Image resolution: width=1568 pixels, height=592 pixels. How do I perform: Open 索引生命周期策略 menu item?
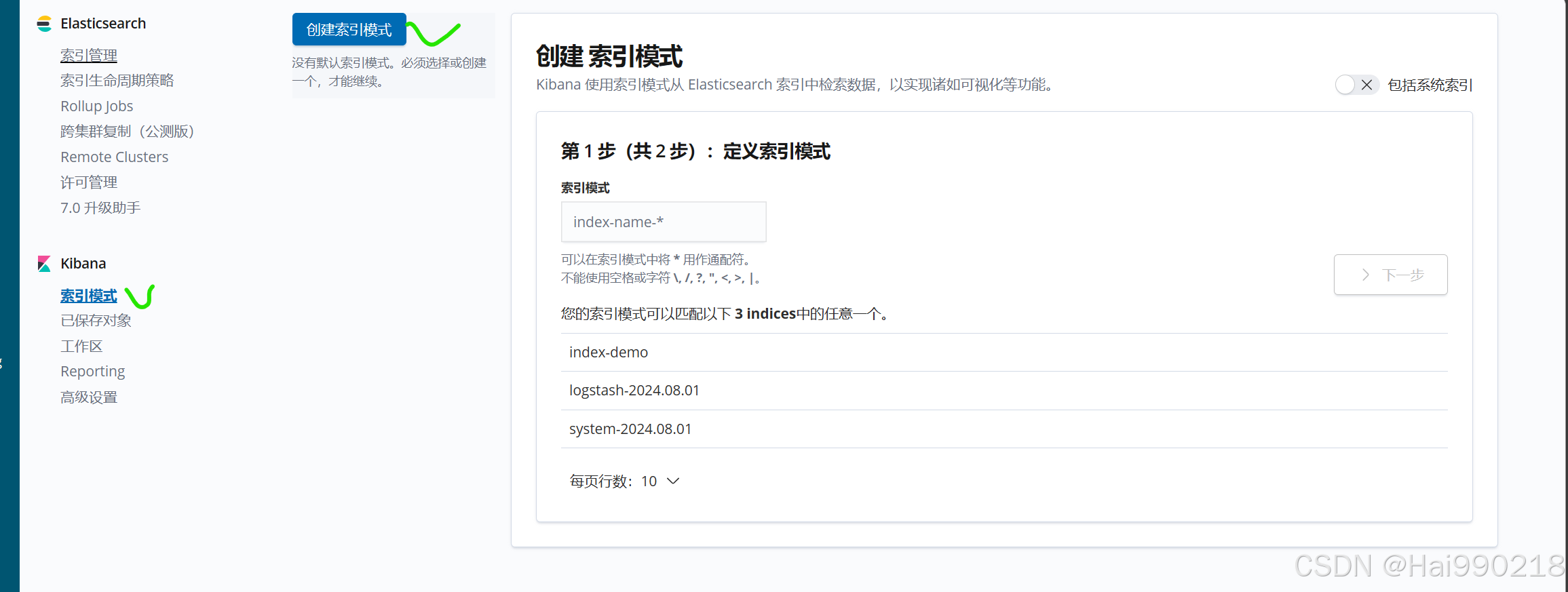pos(117,81)
